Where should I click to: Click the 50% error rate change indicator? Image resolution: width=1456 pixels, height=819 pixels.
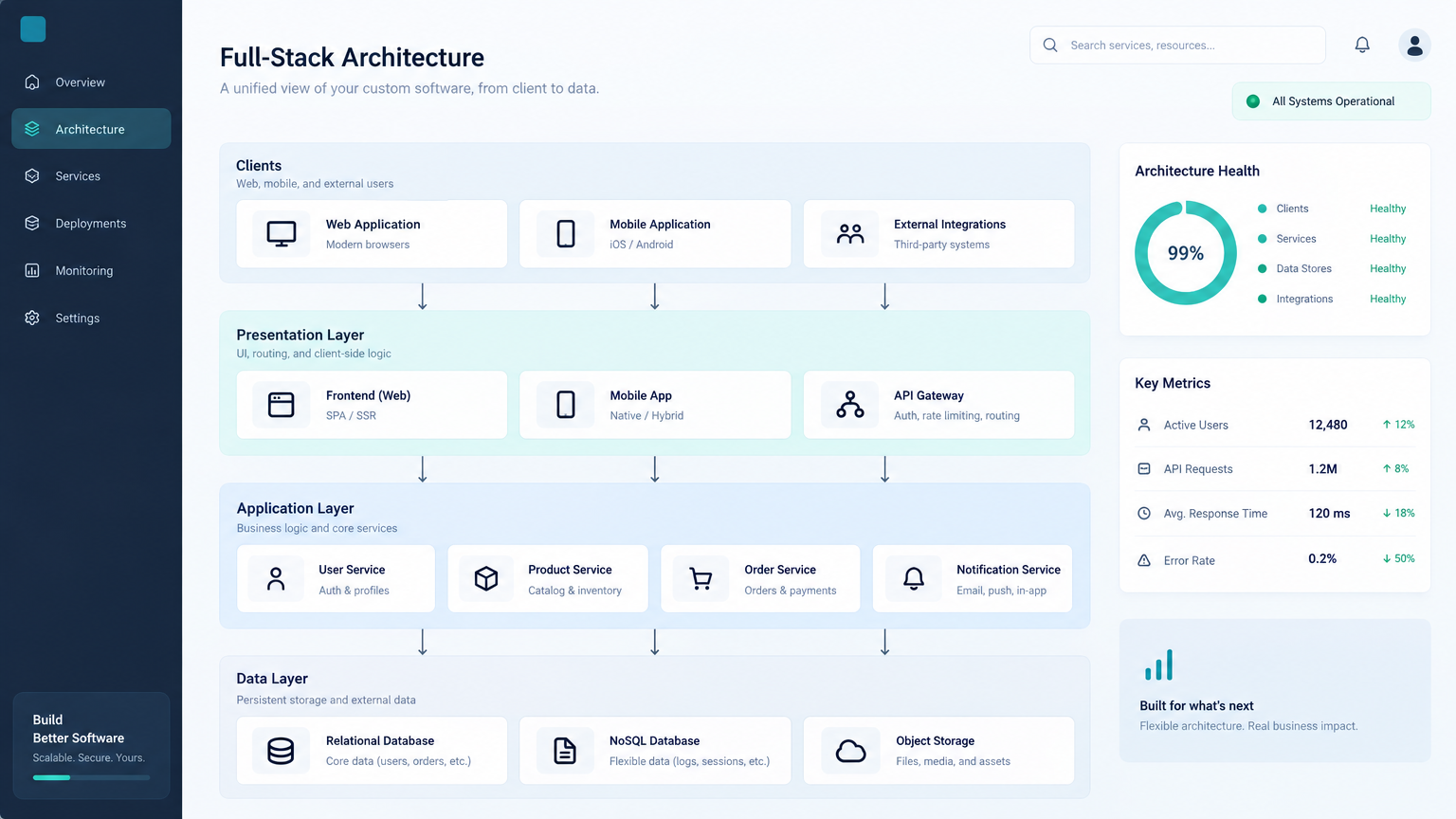click(x=1398, y=559)
